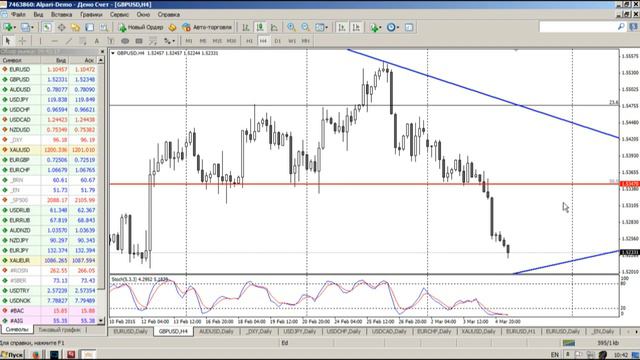Expand the GBPUSD,H4 chart title arrow
This screenshot has width=640, height=360.
pos(113,53)
